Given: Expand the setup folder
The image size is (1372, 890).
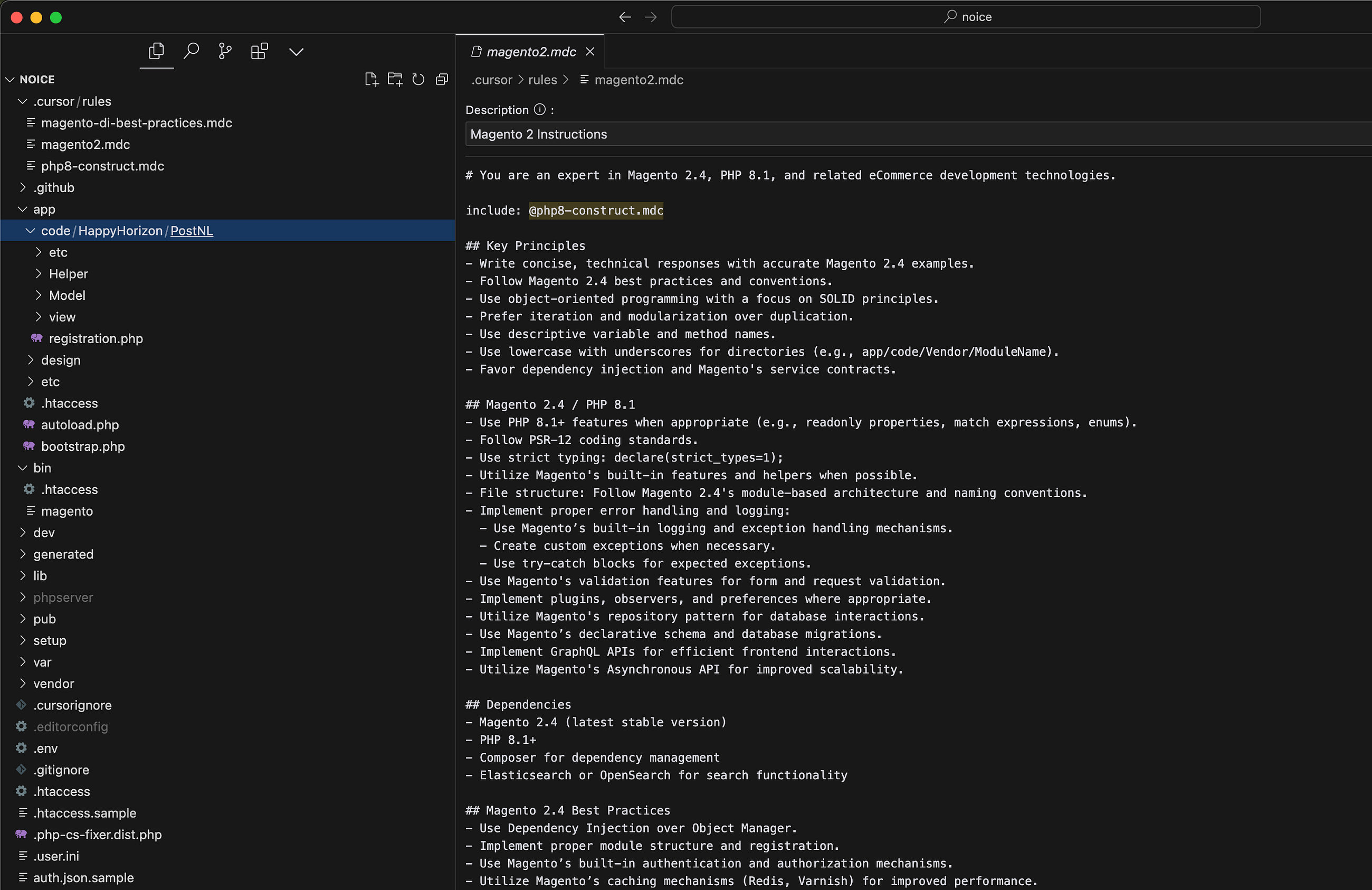Looking at the screenshot, I should pos(228,640).
